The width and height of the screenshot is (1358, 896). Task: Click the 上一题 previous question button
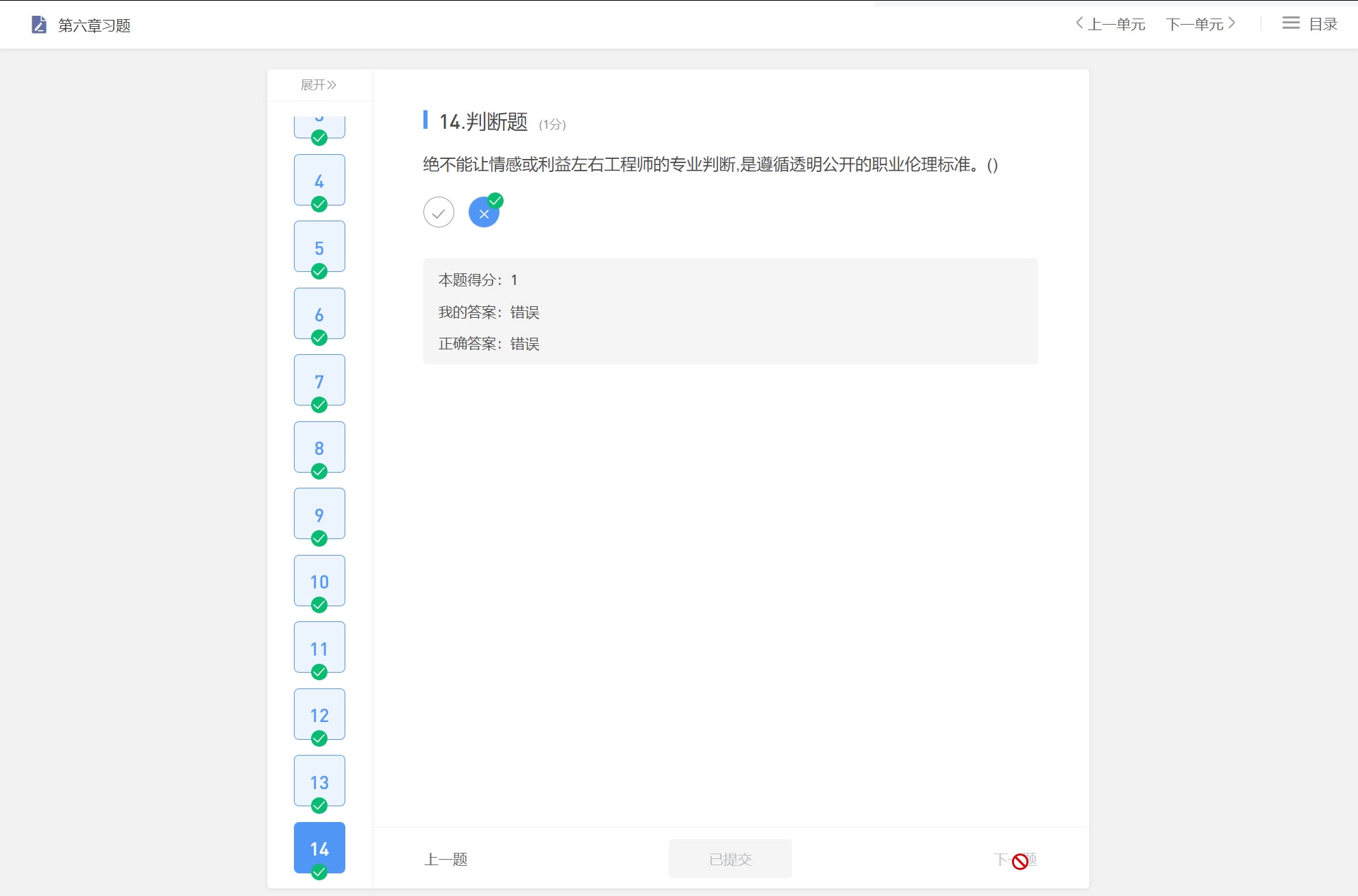446,859
